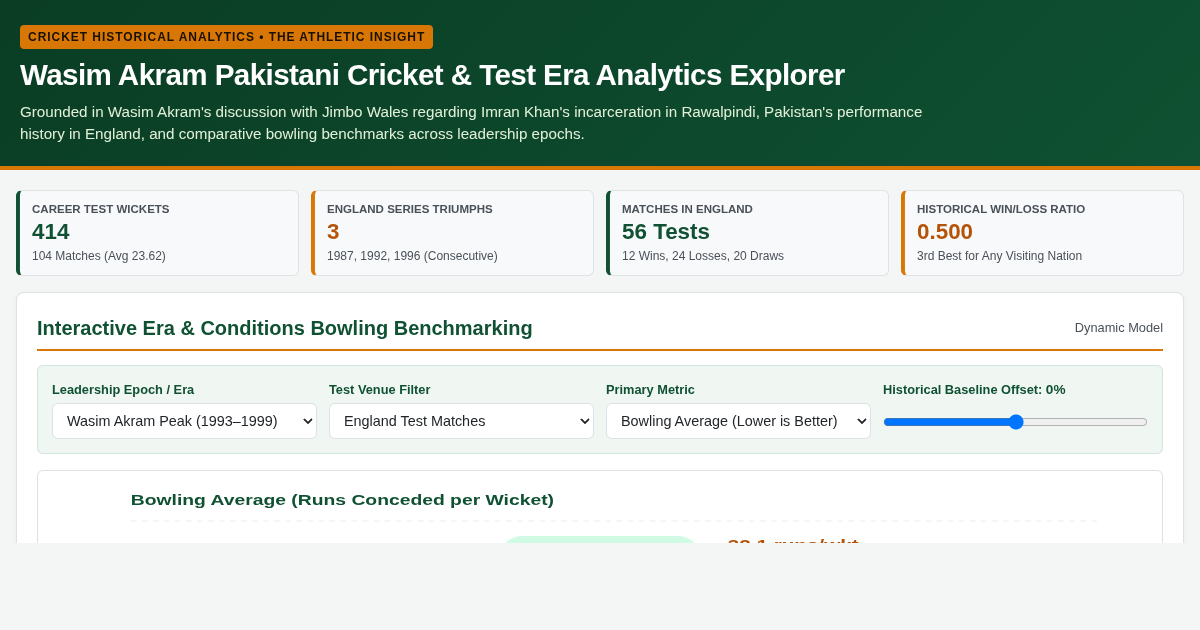1200x630 pixels.
Task: Click '12 Wins, 24 Losses, 20 Draws' text
Action: point(703,256)
